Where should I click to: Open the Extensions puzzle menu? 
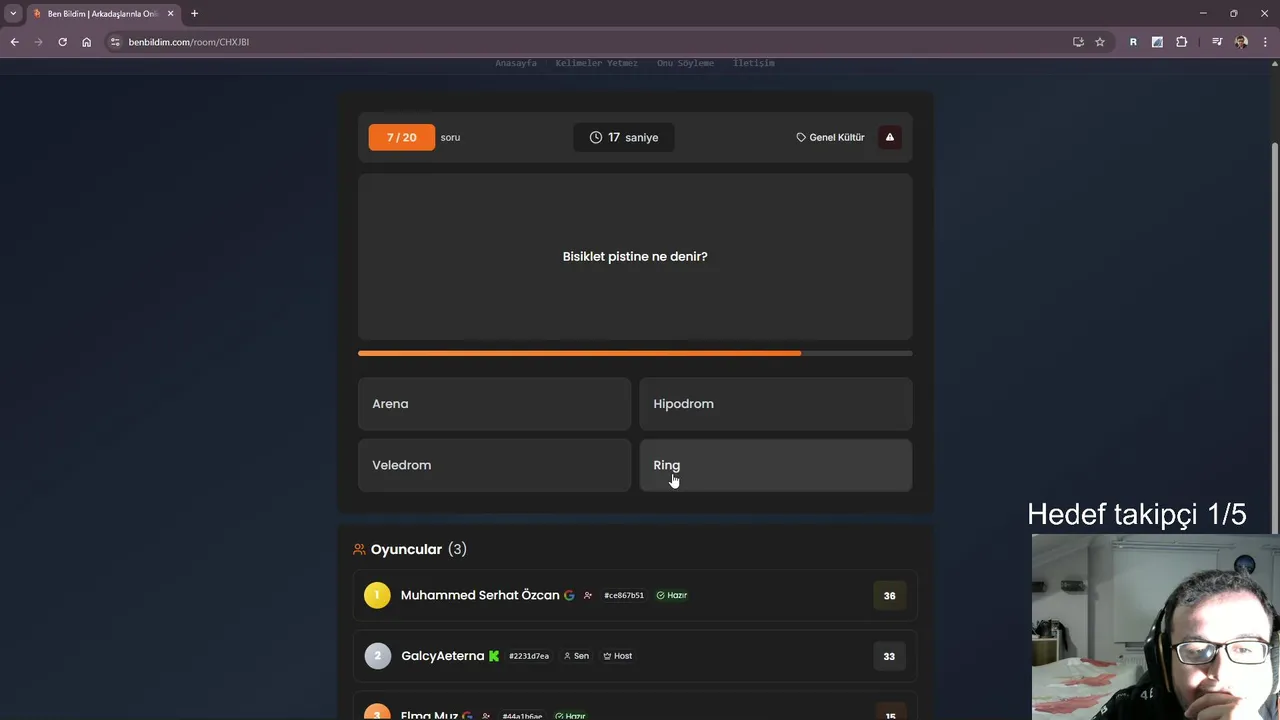tap(1182, 42)
